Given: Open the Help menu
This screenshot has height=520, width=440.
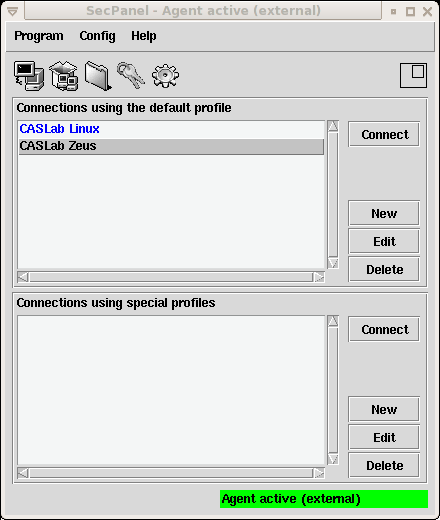Looking at the screenshot, I should (143, 36).
